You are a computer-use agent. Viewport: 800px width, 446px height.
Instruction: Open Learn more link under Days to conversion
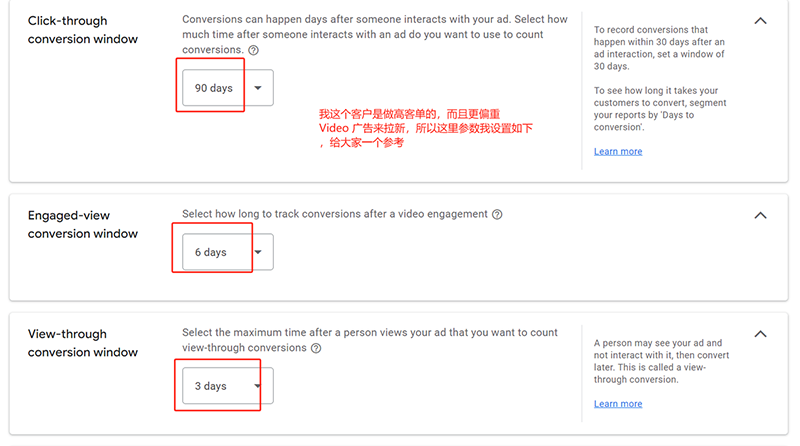[x=617, y=151]
